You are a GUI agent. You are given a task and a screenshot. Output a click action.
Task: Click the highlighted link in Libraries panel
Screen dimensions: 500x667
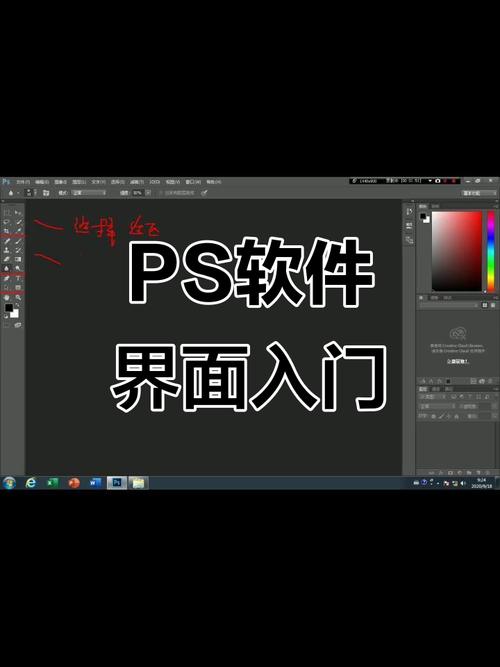point(458,362)
